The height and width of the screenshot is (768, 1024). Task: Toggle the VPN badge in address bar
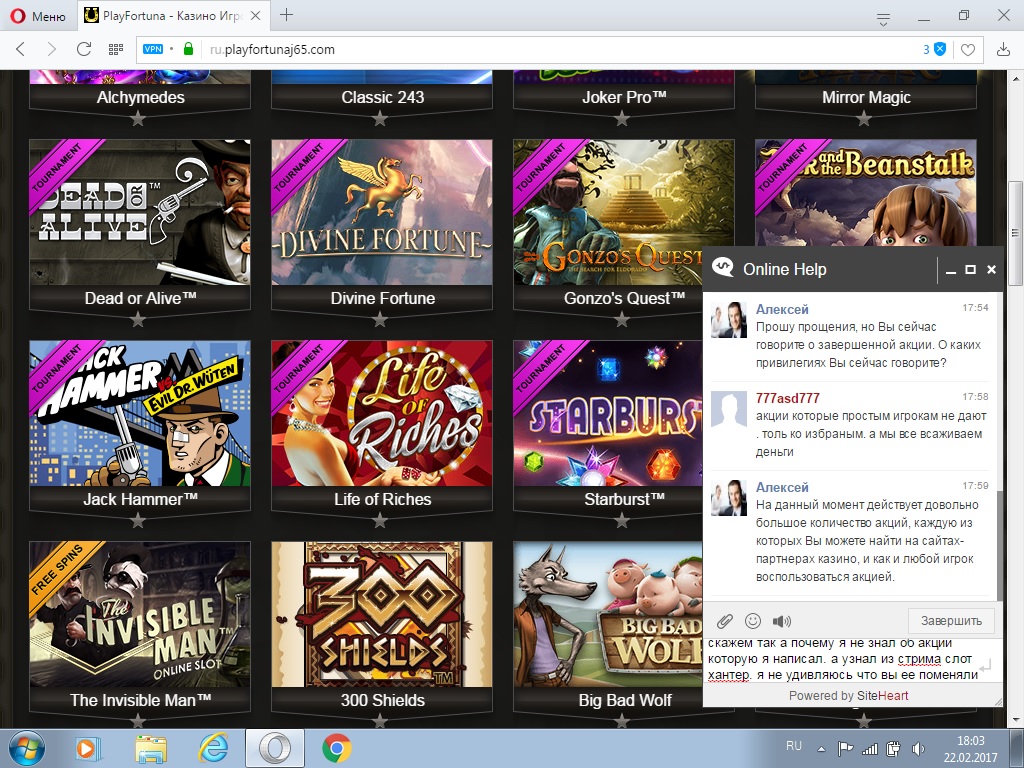click(153, 49)
